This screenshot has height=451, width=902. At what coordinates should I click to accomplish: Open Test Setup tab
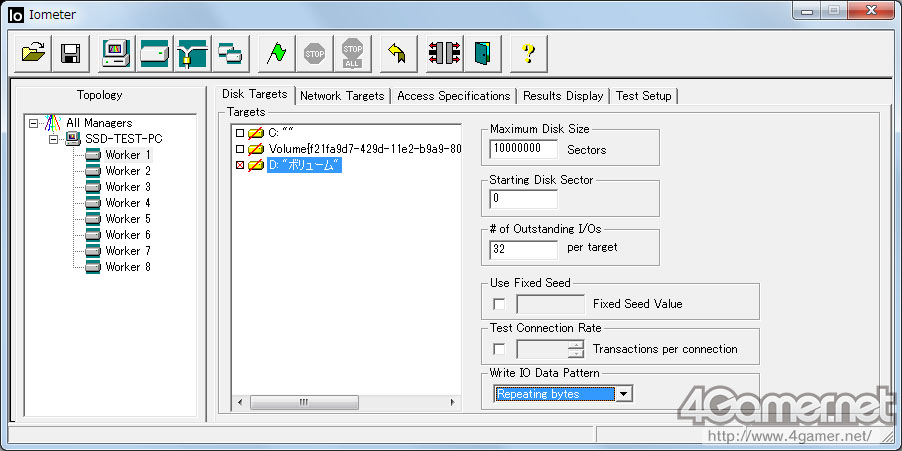click(x=644, y=96)
